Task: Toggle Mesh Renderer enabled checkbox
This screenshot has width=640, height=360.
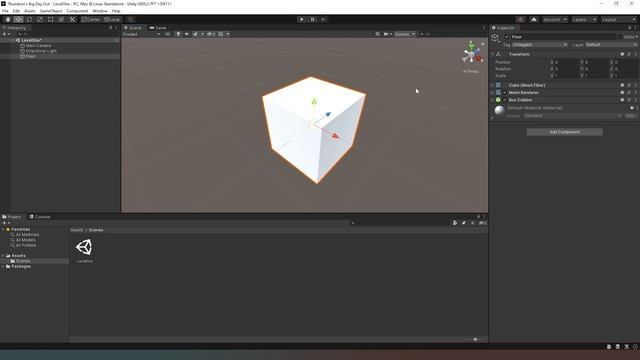Action: tap(505, 93)
